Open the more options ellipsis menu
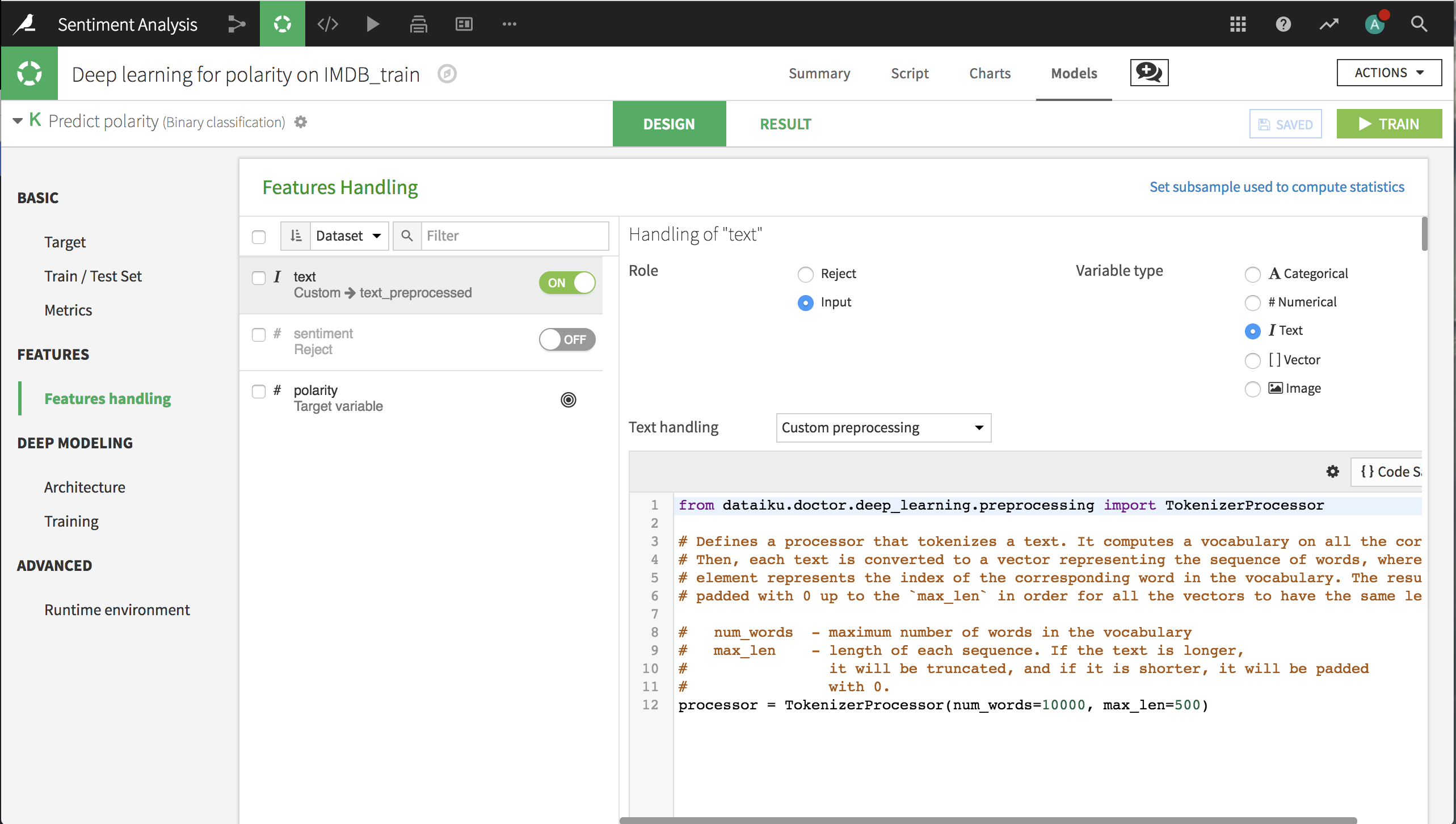1456x824 pixels. (x=509, y=24)
